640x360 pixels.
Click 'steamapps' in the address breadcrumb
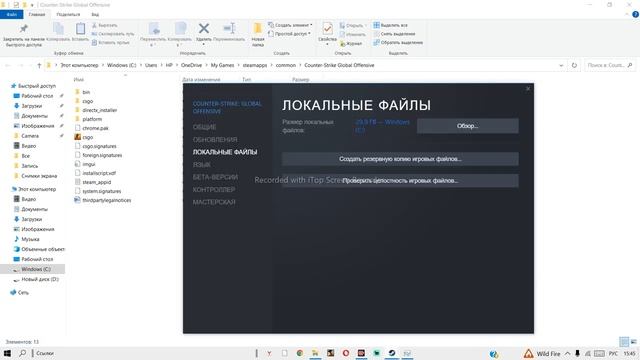[x=255, y=65]
